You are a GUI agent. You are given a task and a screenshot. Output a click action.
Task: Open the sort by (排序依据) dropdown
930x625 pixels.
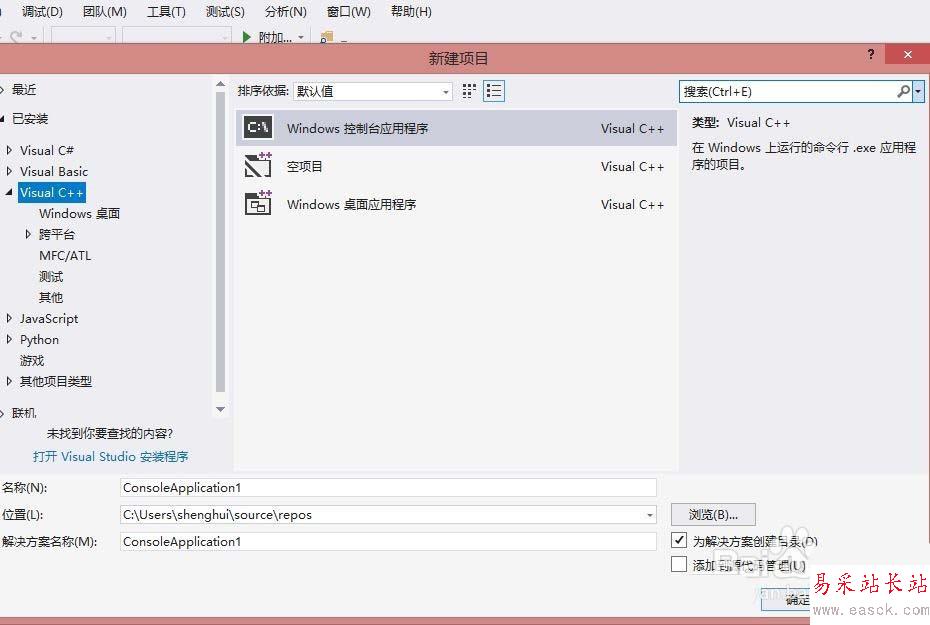pos(372,91)
